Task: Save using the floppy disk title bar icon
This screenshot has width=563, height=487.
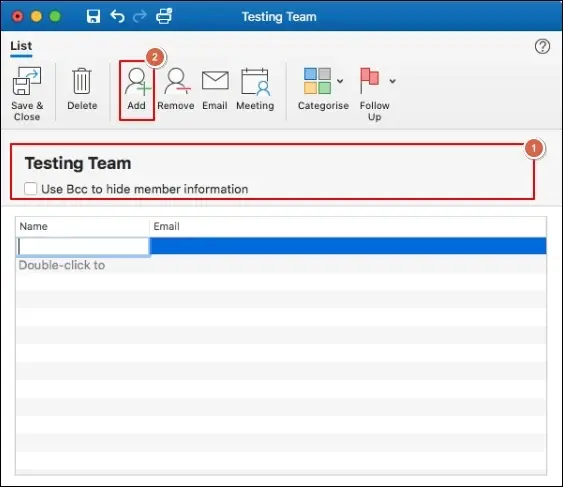Action: 93,16
